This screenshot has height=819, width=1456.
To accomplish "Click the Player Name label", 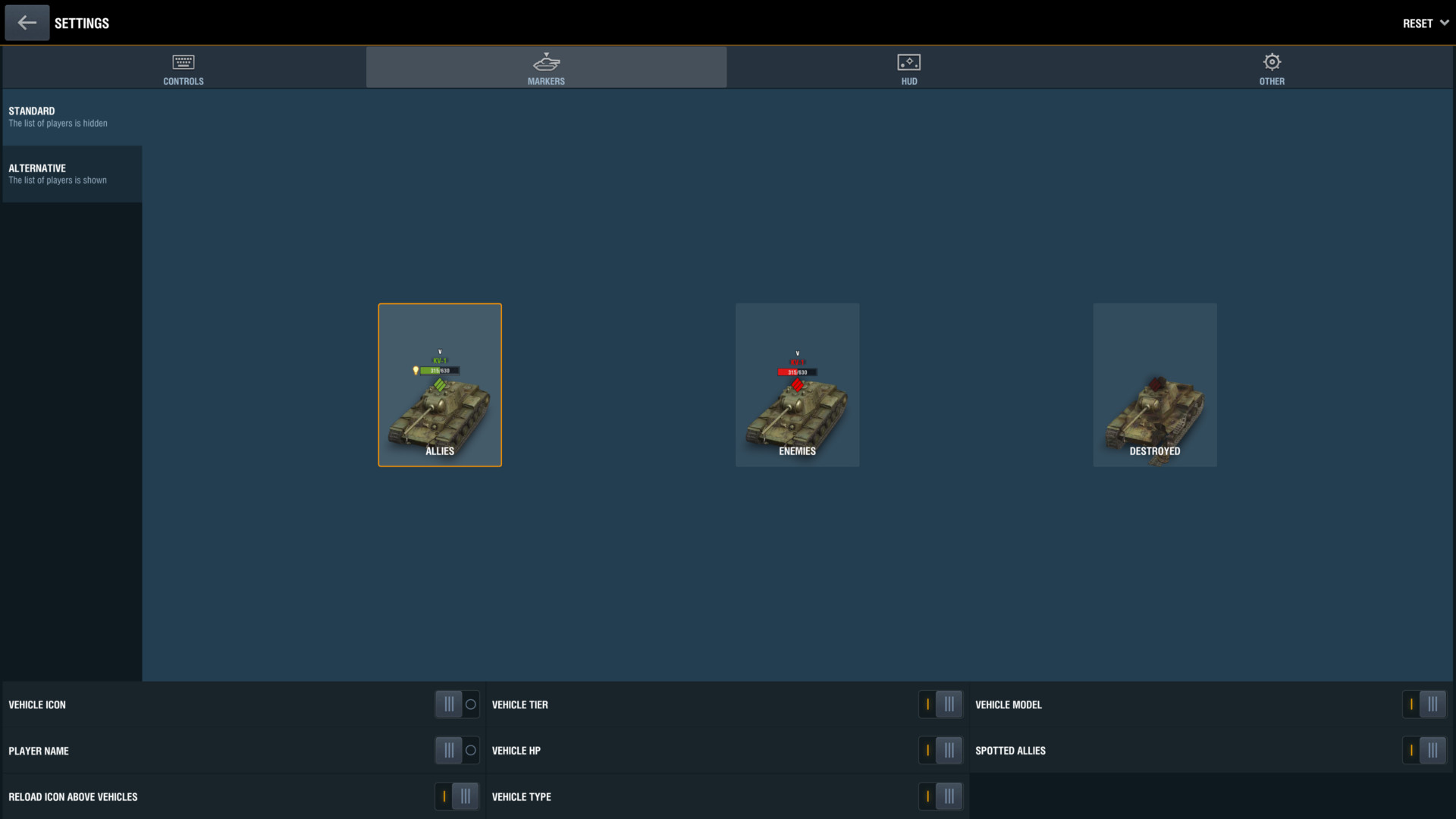I will (x=39, y=752).
